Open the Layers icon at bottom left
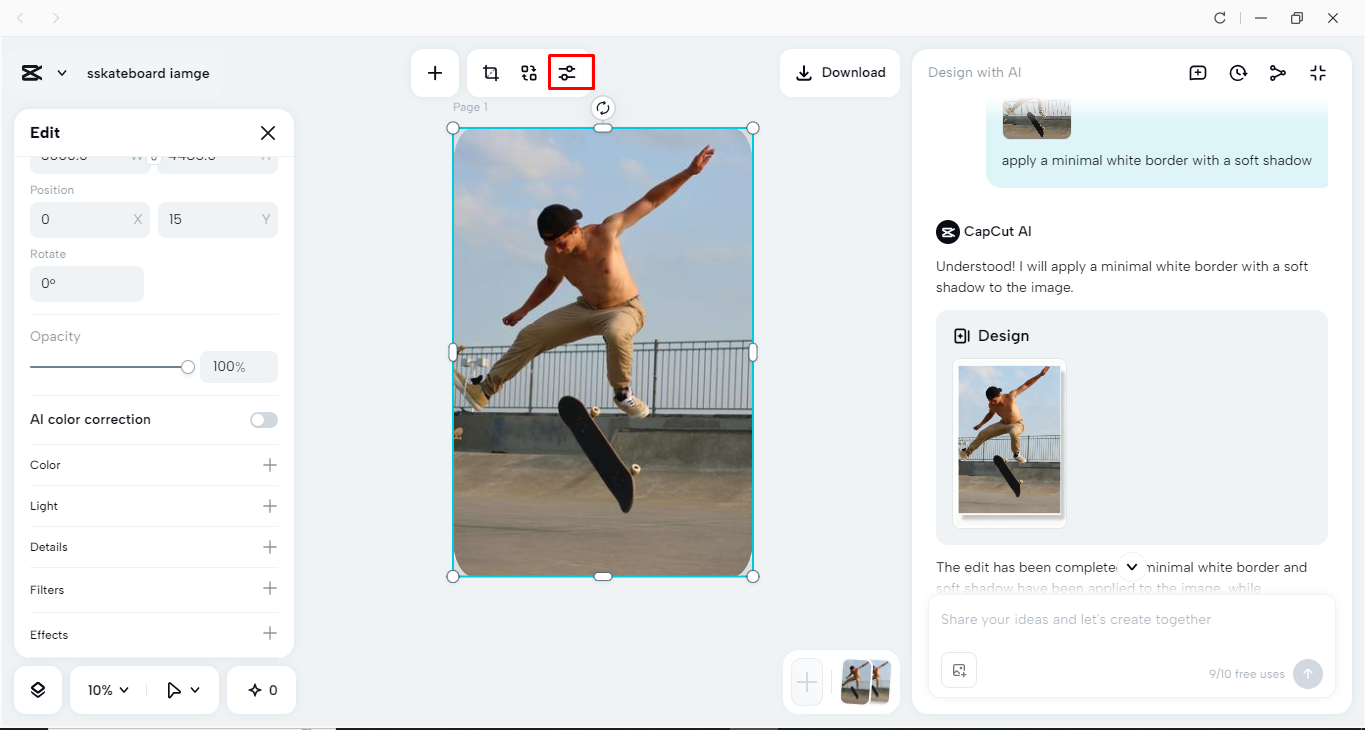The height and width of the screenshot is (730, 1365). [x=37, y=689]
